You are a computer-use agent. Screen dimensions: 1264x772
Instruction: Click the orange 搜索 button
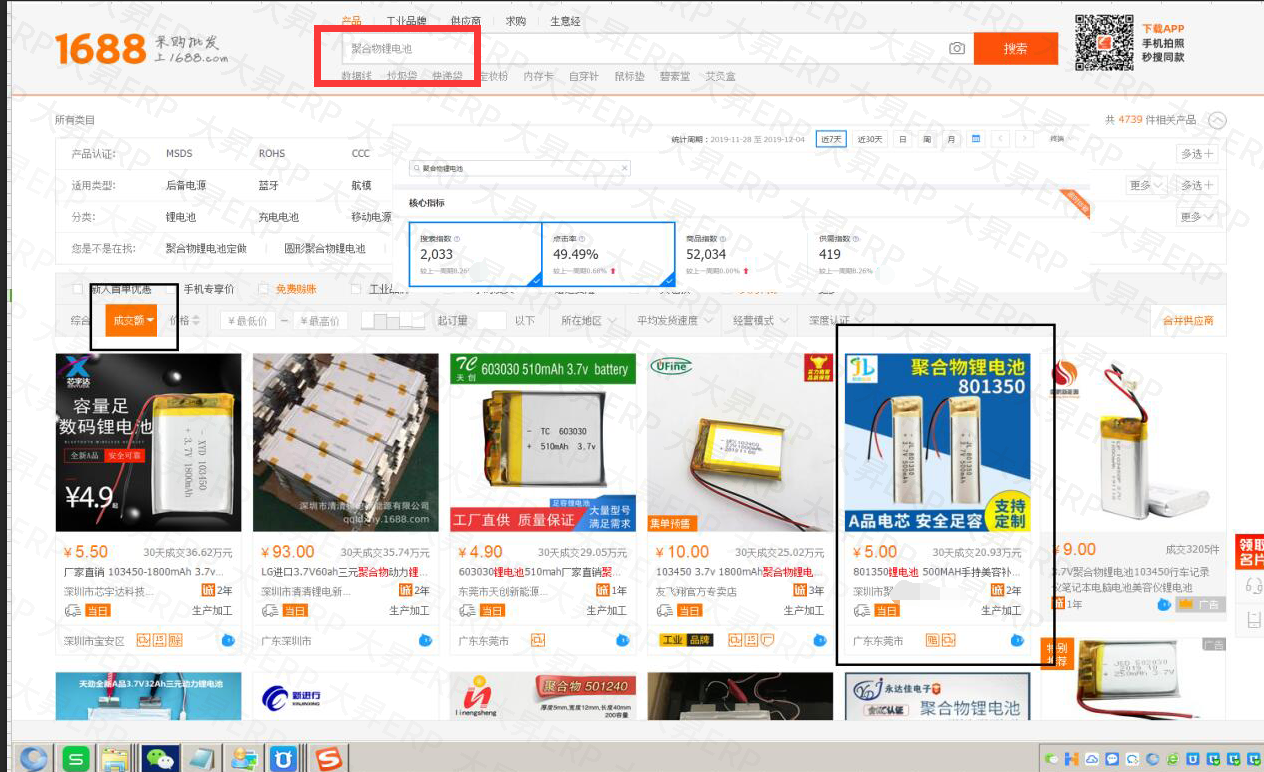pos(1015,48)
